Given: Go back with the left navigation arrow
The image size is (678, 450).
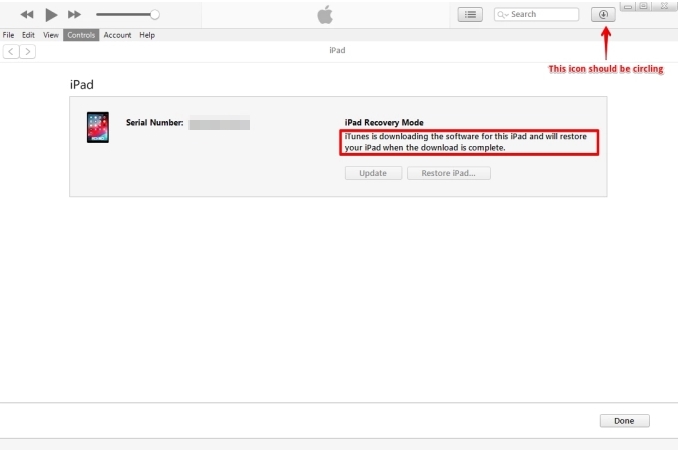Looking at the screenshot, I should 11,51.
